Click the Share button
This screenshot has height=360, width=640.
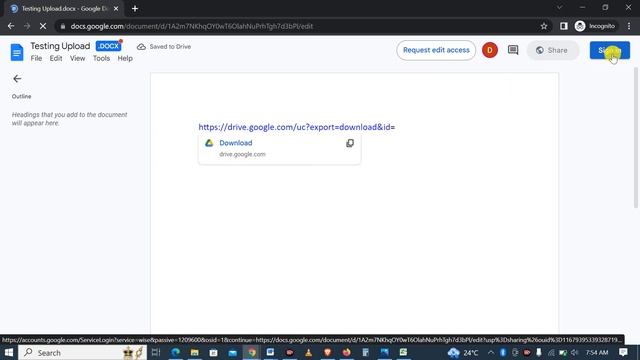pos(552,50)
